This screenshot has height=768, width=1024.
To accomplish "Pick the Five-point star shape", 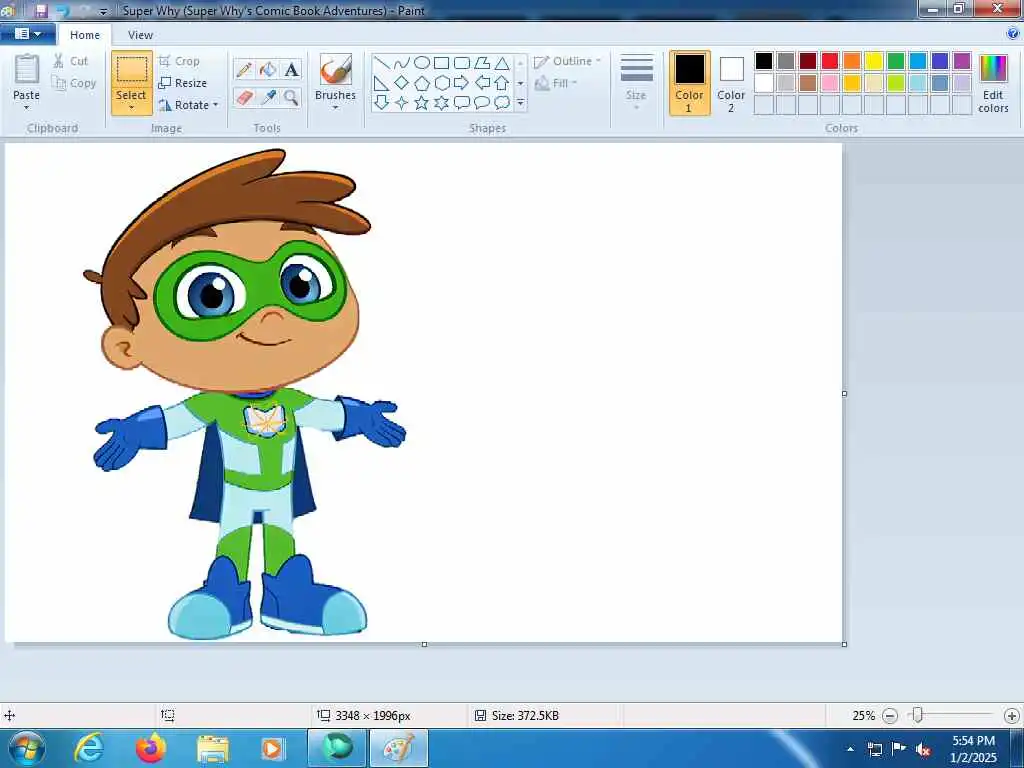I will click(422, 103).
